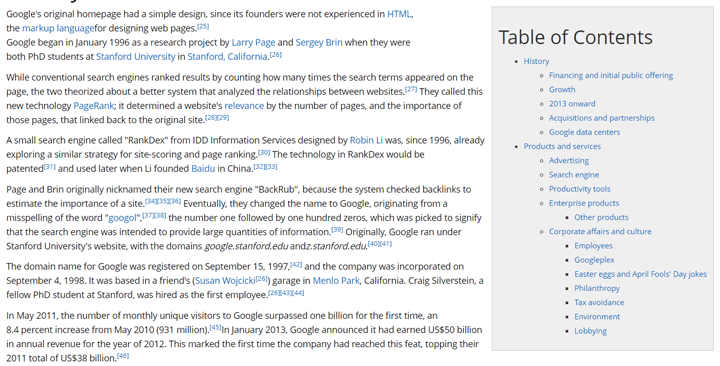The image size is (720, 366).
Task: Jump to the Tax avoidance section
Action: pos(599,304)
